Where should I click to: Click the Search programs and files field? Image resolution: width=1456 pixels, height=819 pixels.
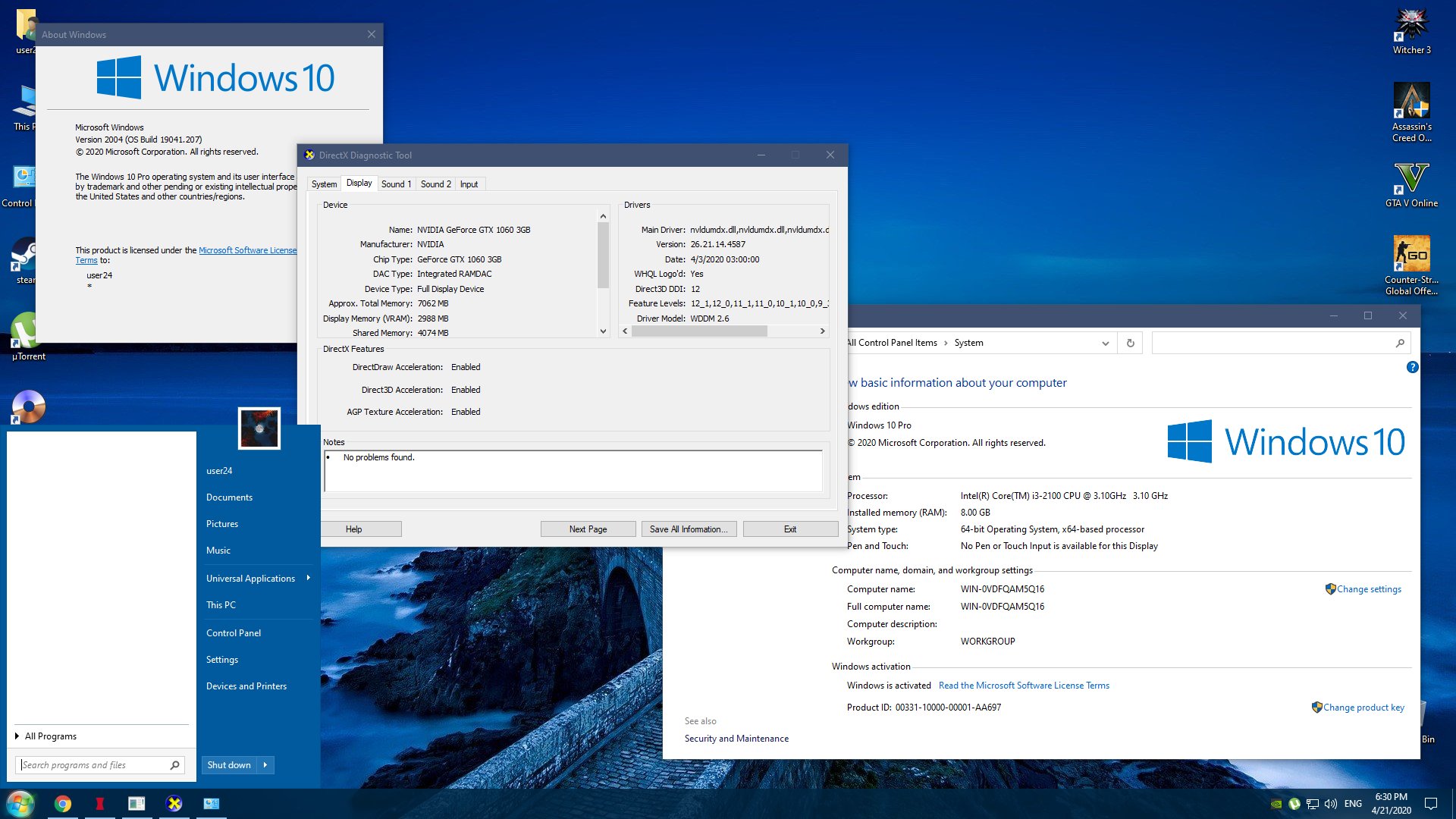[x=93, y=765]
